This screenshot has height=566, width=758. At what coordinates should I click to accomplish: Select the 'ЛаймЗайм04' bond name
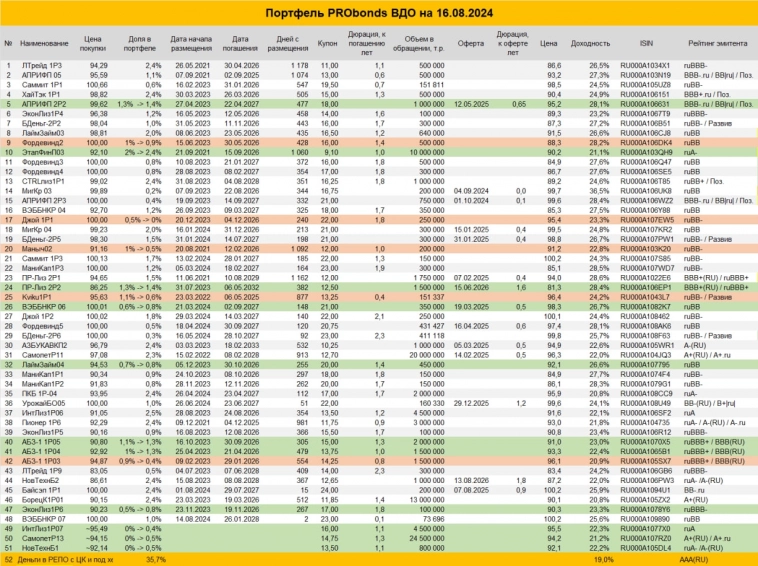43,365
